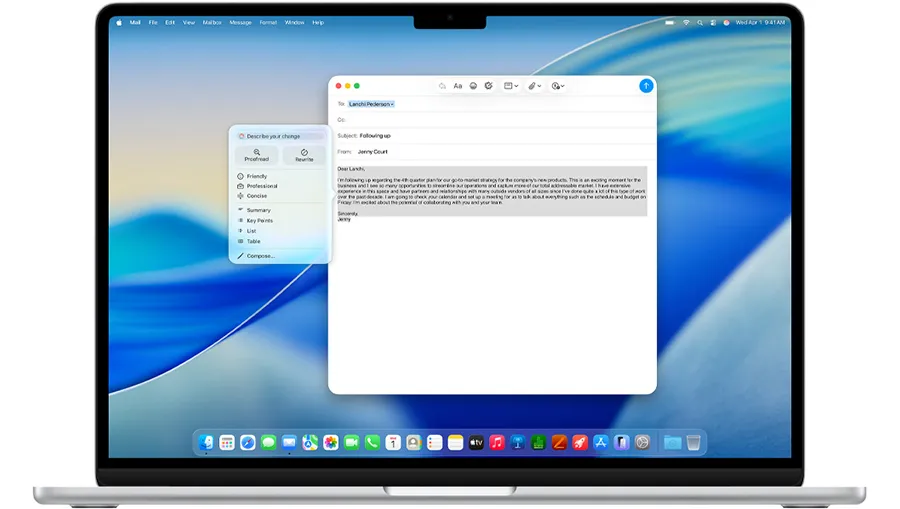The width and height of the screenshot is (900, 509).
Task: Choose the Professional tone option
Action: [262, 186]
